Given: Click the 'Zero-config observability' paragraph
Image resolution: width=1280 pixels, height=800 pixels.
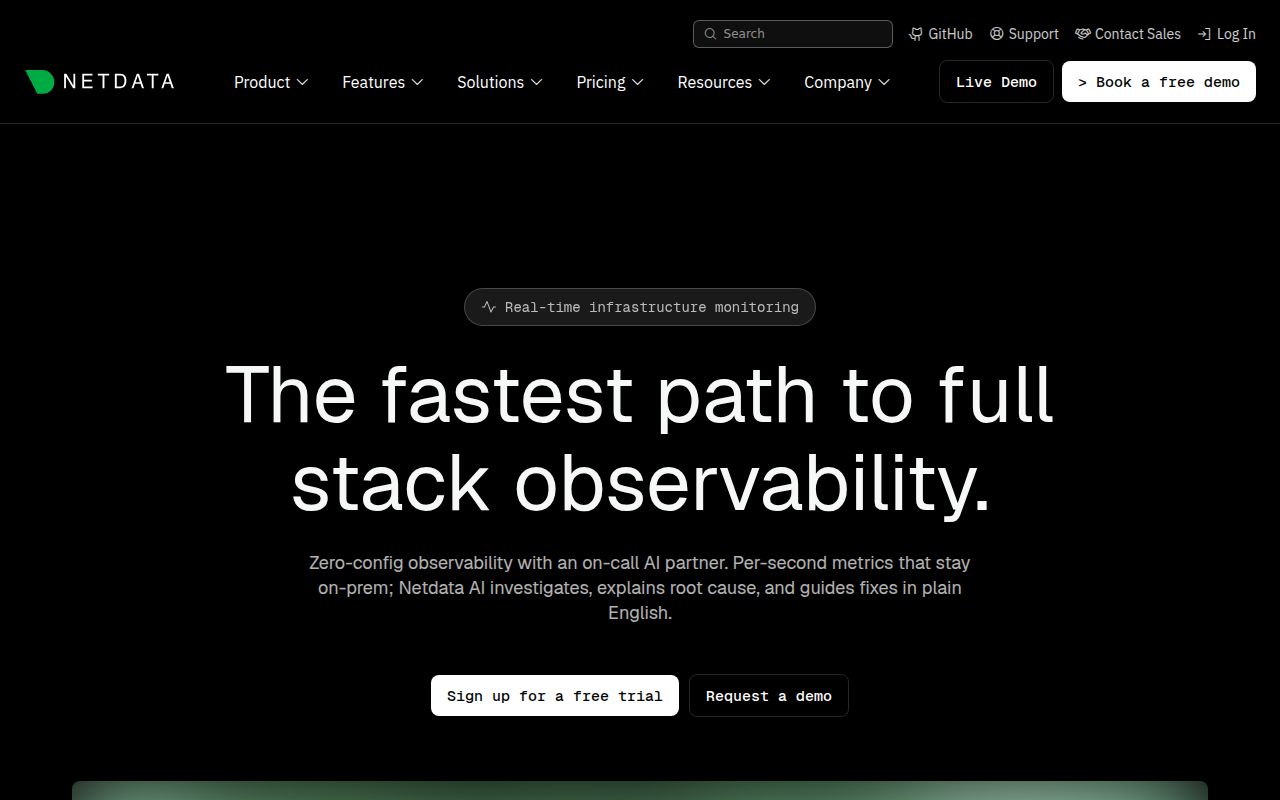Looking at the screenshot, I should [x=640, y=588].
